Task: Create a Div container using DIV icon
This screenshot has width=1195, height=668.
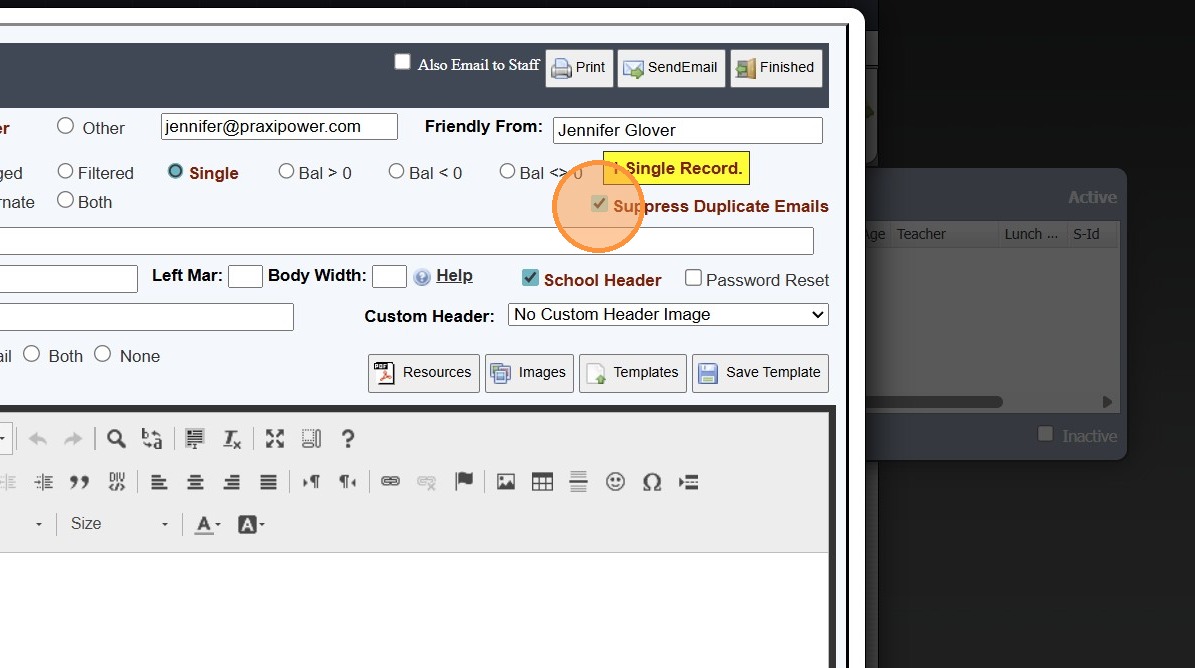Action: pos(117,482)
